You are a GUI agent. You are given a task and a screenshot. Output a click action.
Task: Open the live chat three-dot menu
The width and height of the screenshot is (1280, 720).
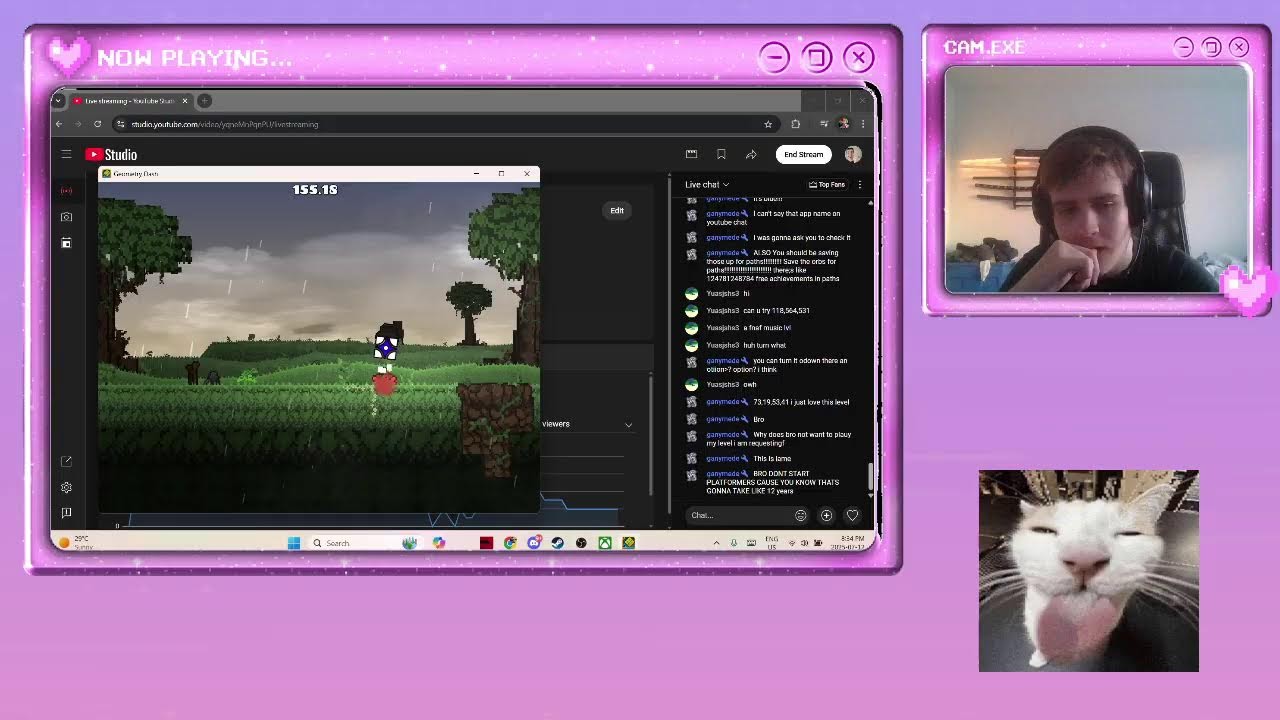(x=859, y=184)
